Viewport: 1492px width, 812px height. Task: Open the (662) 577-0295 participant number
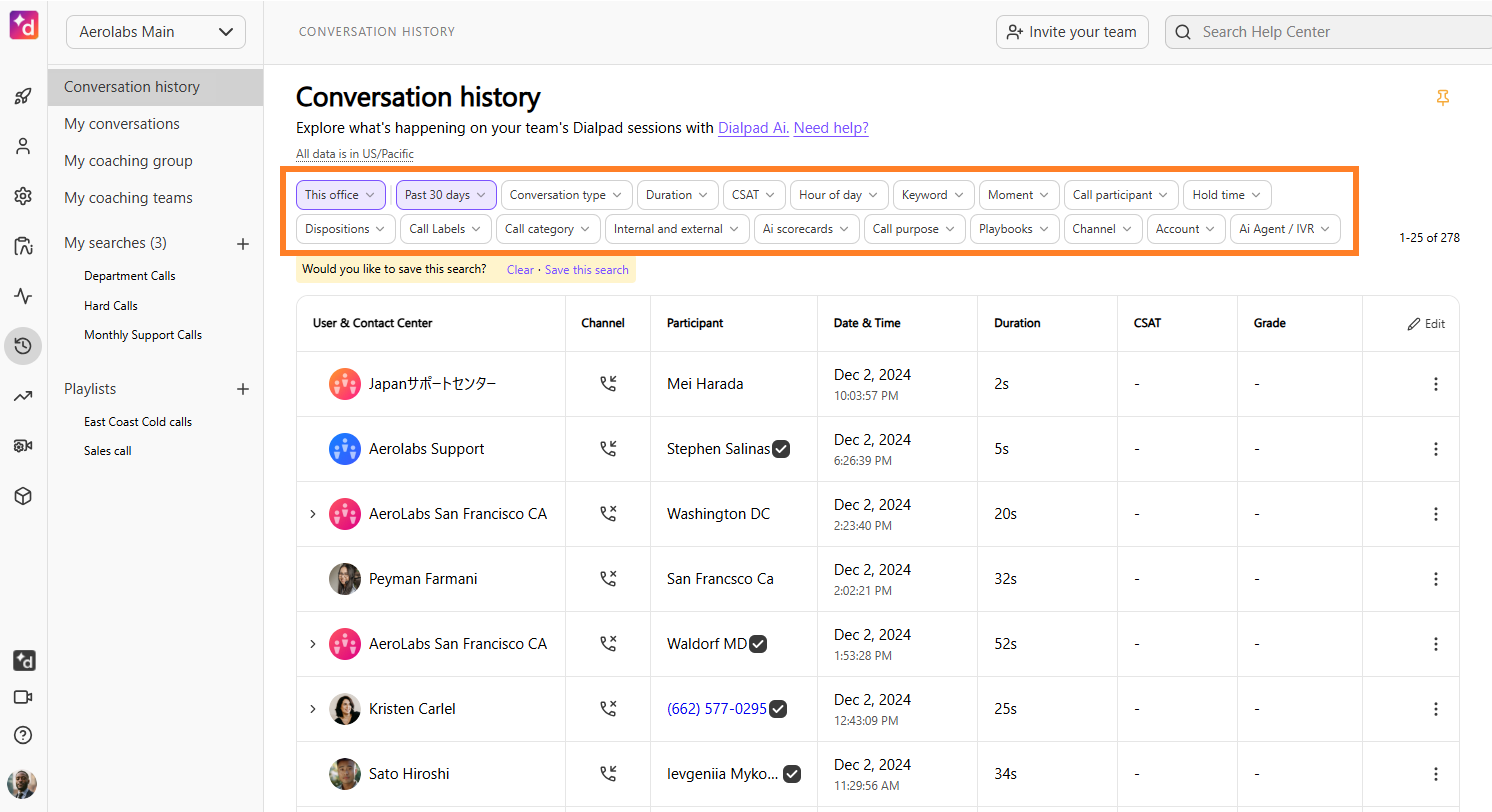coord(717,709)
